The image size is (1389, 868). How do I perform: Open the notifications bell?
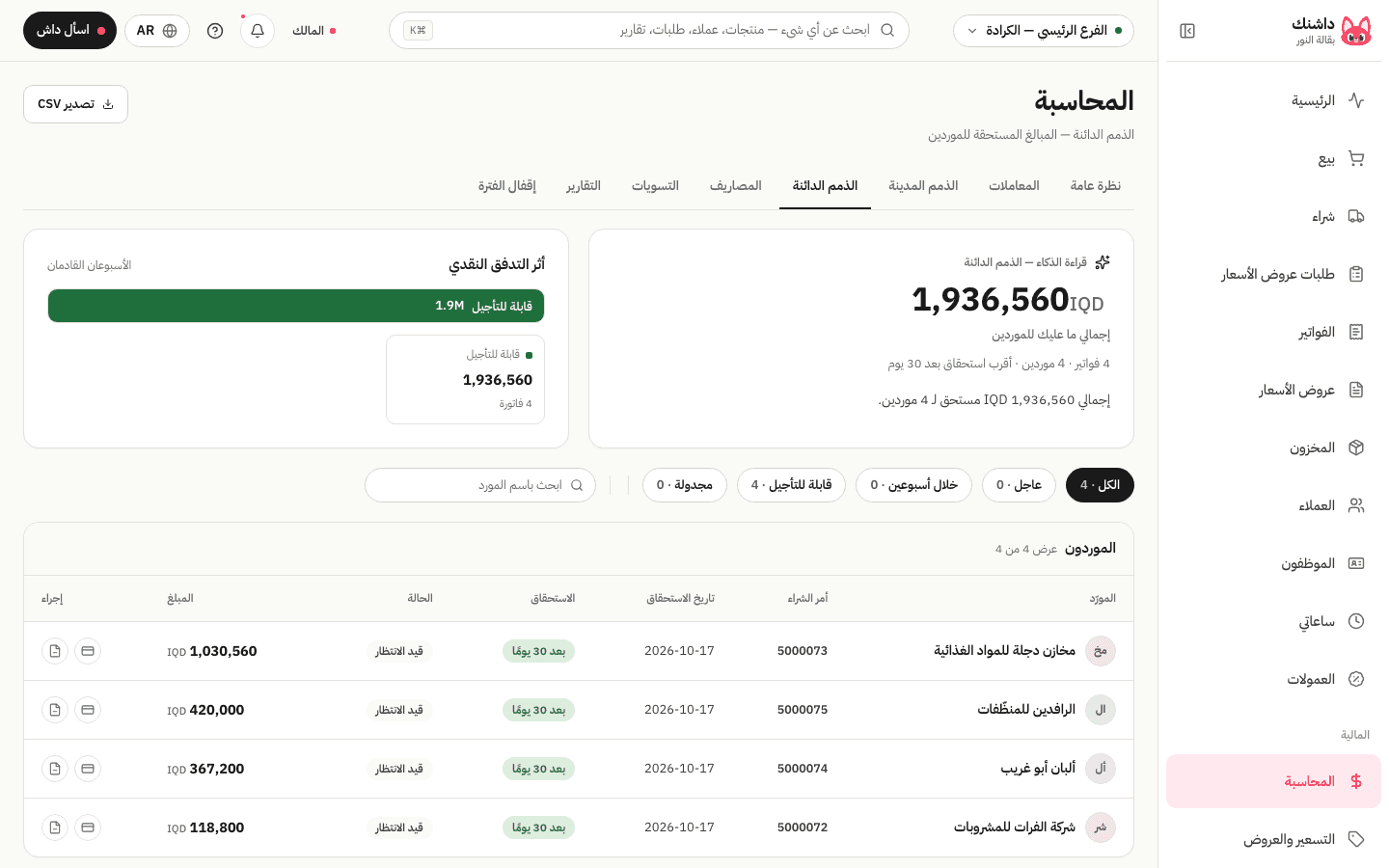[x=258, y=31]
